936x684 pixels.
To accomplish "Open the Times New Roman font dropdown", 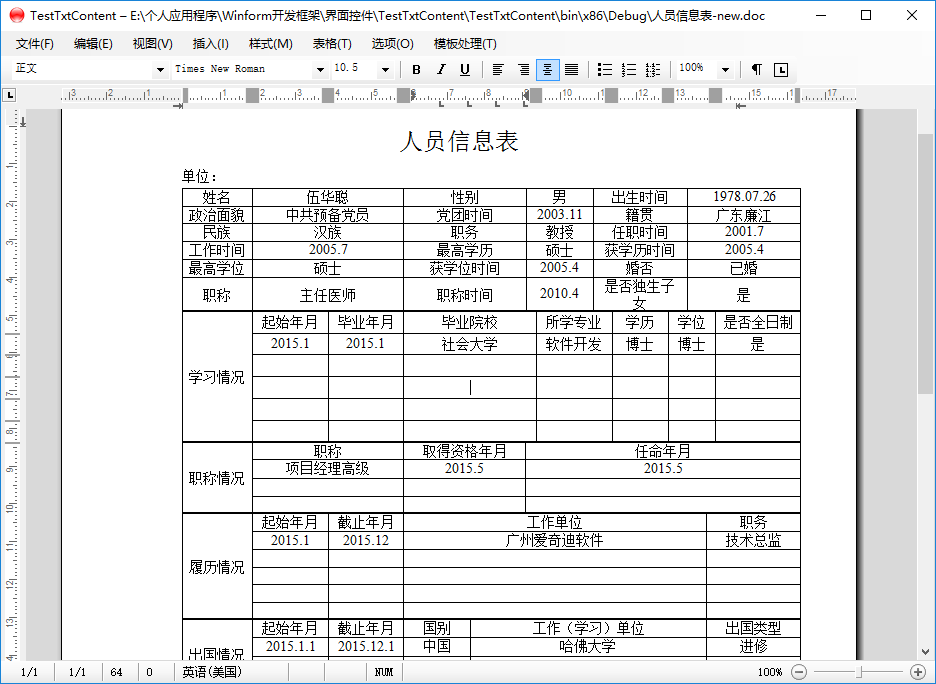I will [x=321, y=70].
